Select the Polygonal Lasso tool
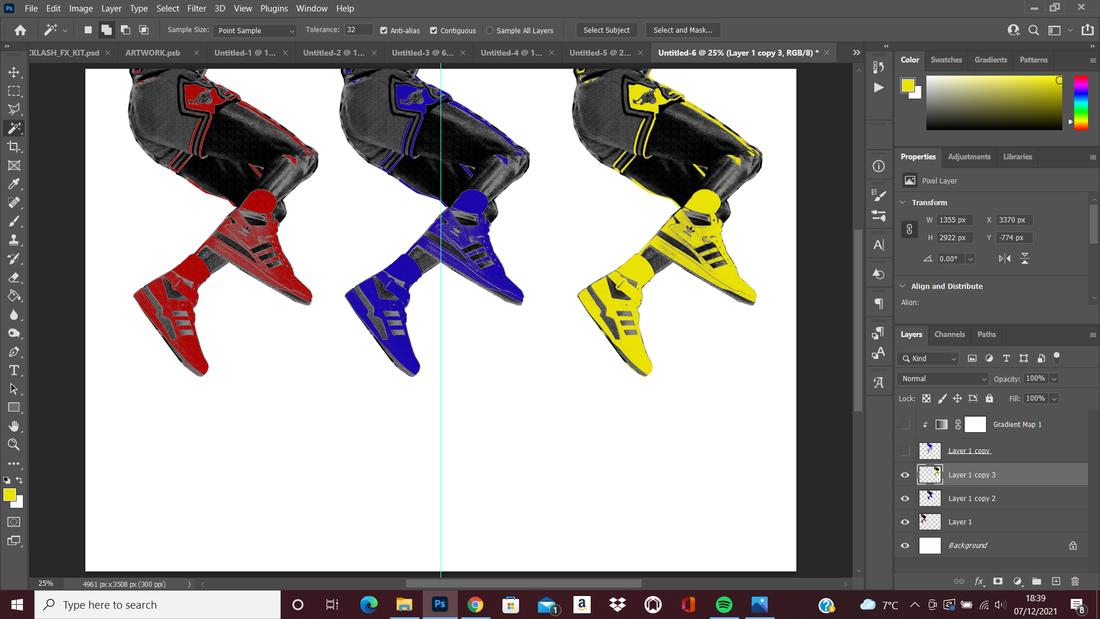 [x=14, y=109]
